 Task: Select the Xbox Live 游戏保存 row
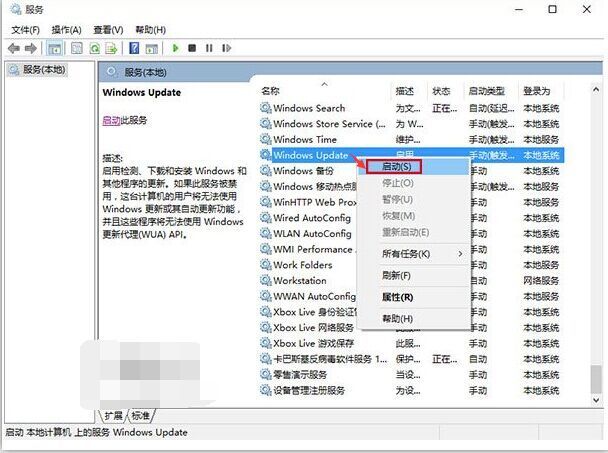pyautogui.click(x=411, y=343)
